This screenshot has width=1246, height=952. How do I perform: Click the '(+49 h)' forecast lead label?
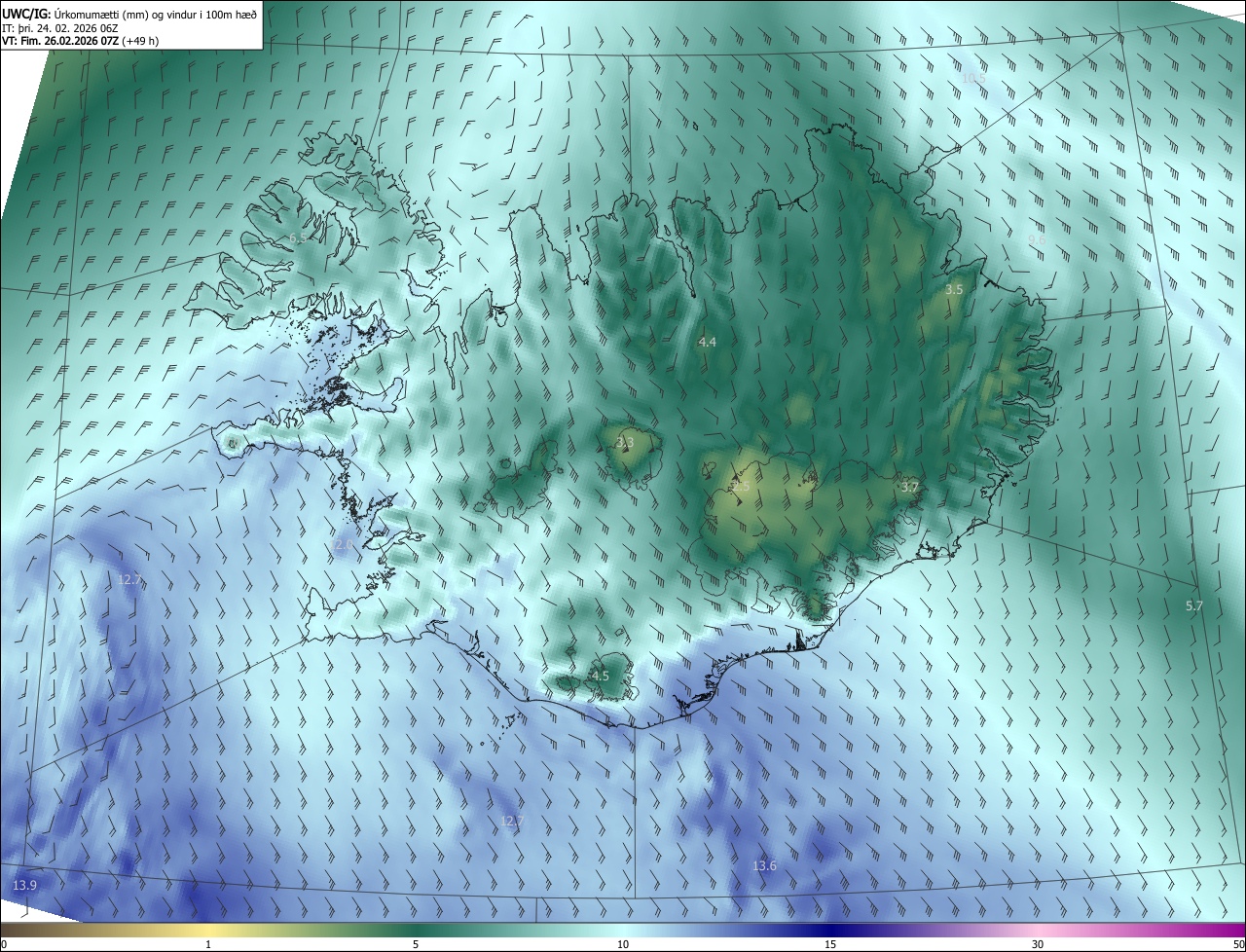141,40
